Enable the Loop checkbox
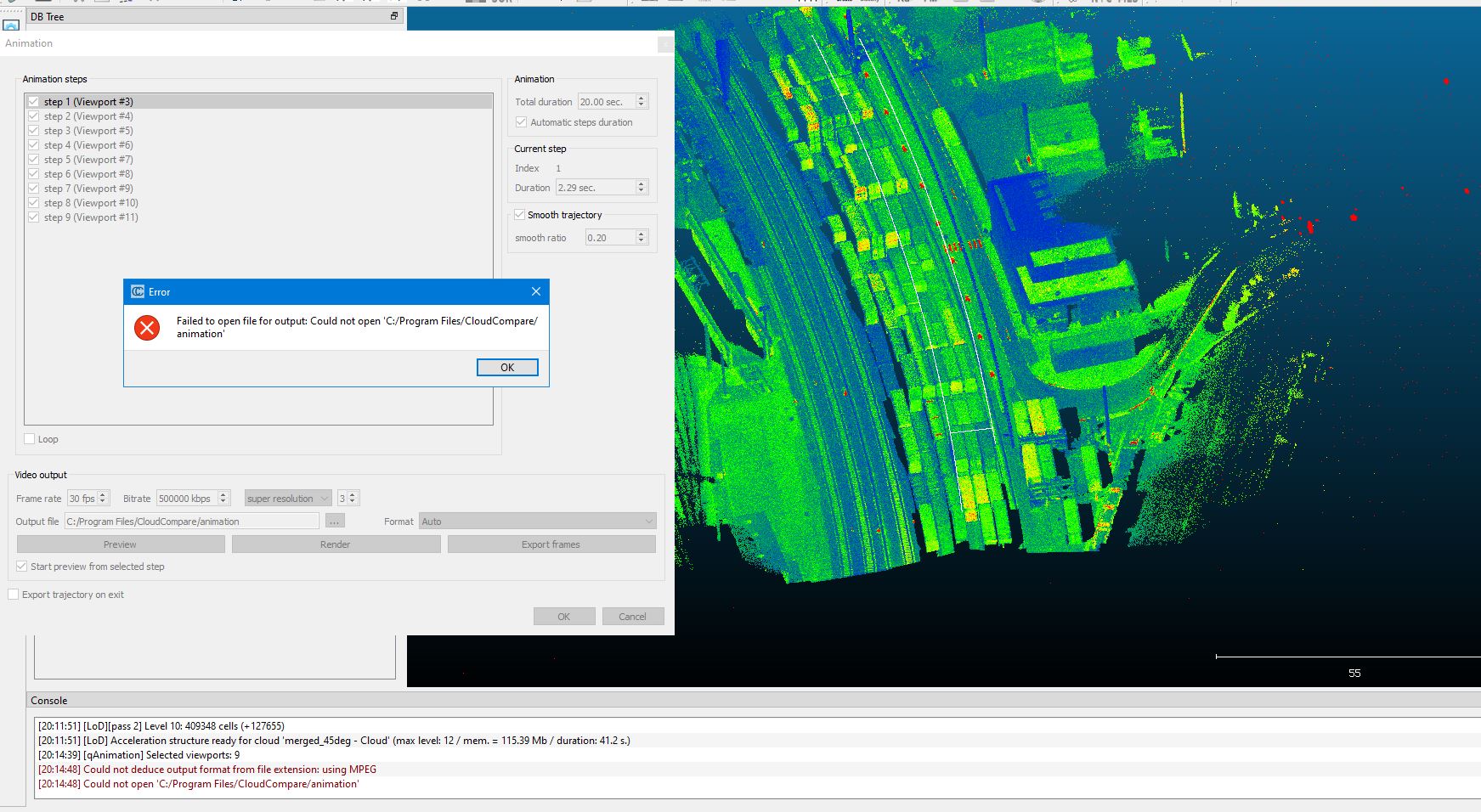Image resolution: width=1481 pixels, height=812 pixels. [30, 439]
